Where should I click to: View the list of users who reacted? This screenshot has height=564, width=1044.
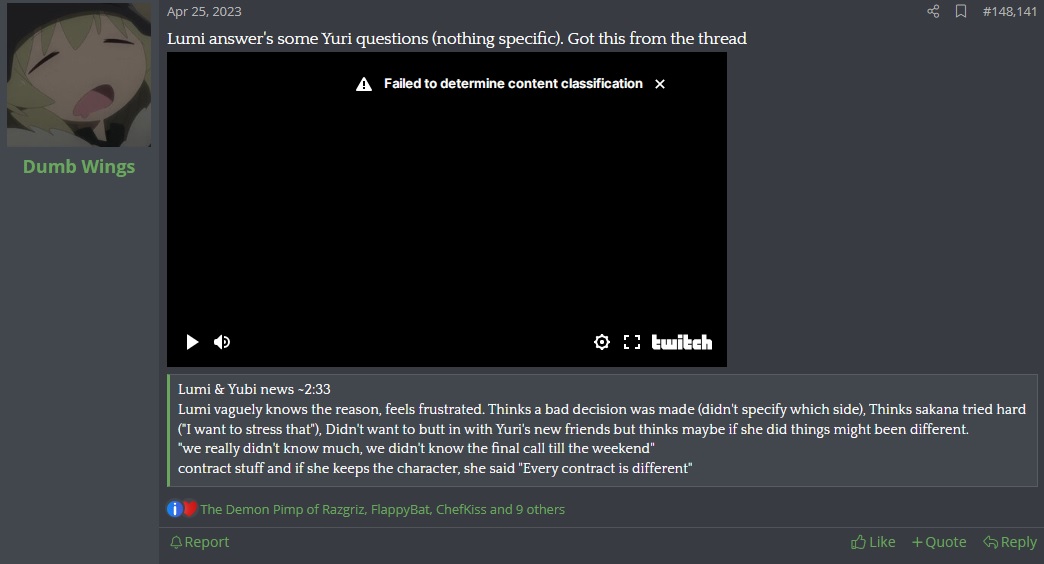coord(382,509)
